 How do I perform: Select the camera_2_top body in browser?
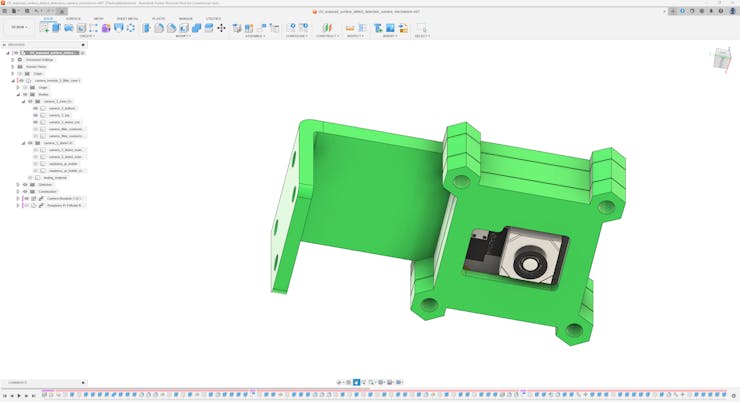pyautogui.click(x=60, y=115)
